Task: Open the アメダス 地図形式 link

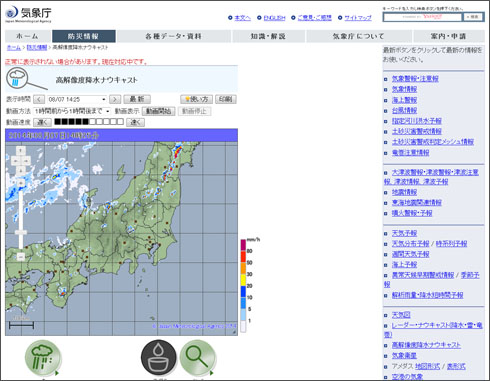Action: tap(427, 366)
